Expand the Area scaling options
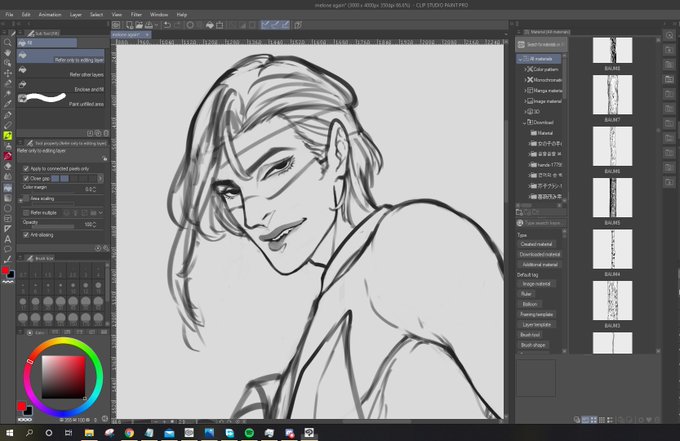Screen dimensions: 680x441 20,200
